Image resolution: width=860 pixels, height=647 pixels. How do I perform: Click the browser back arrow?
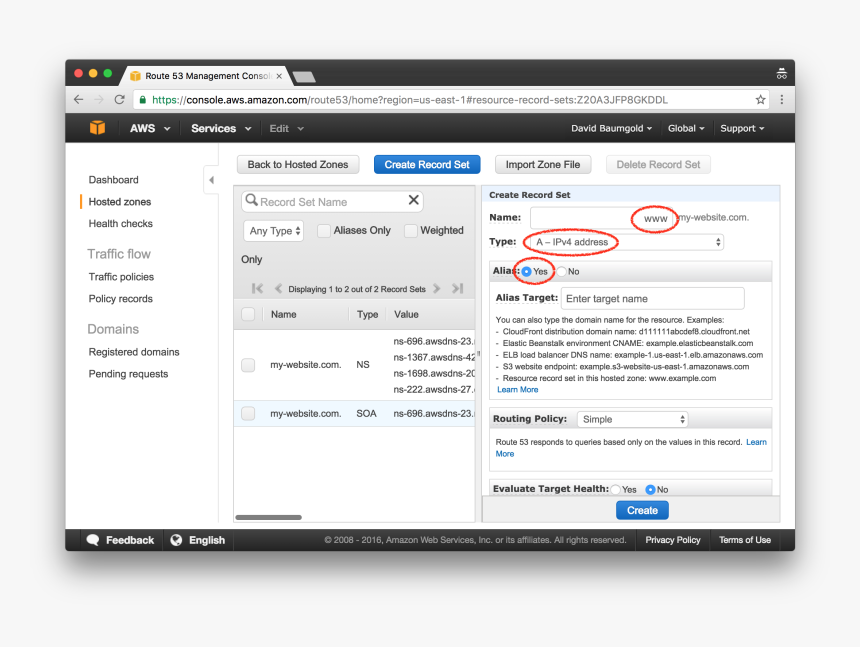[78, 100]
